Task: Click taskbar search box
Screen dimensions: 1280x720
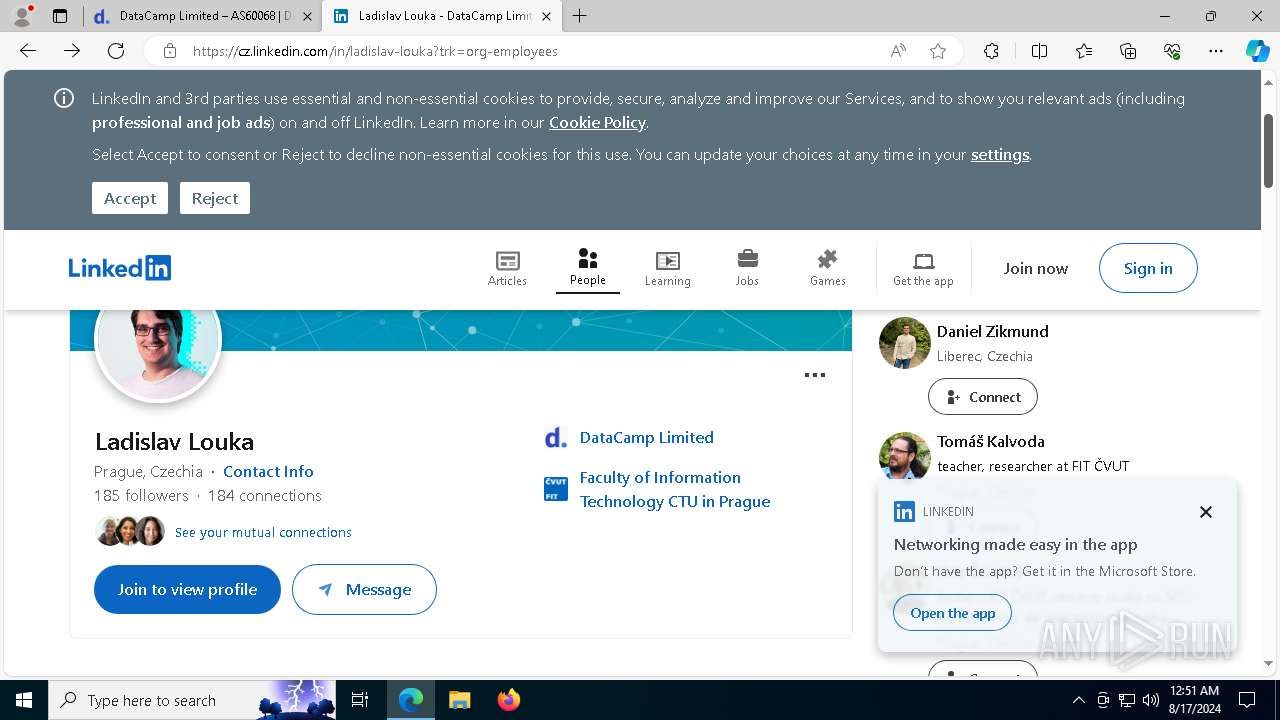Action: [192, 700]
